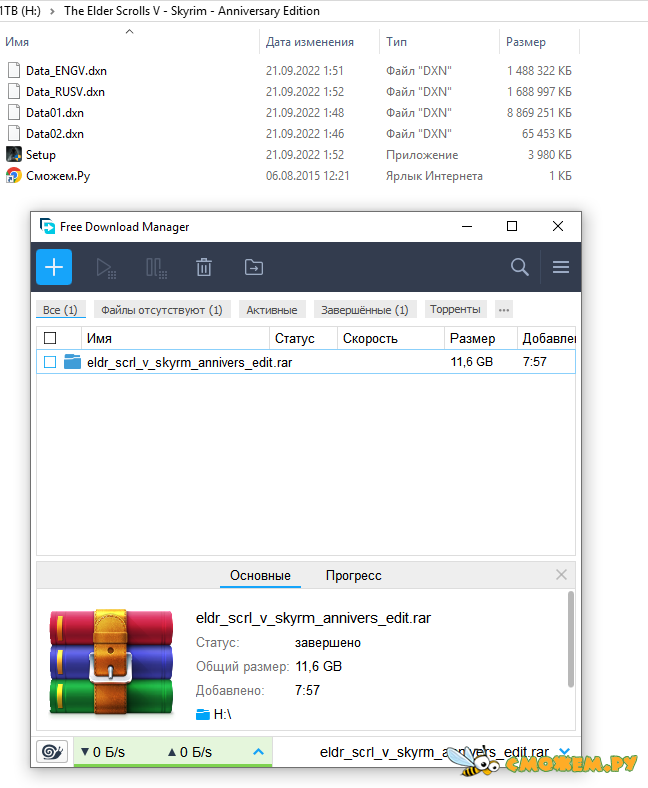Click 8 869 251 КБ size cell

[x=539, y=113]
